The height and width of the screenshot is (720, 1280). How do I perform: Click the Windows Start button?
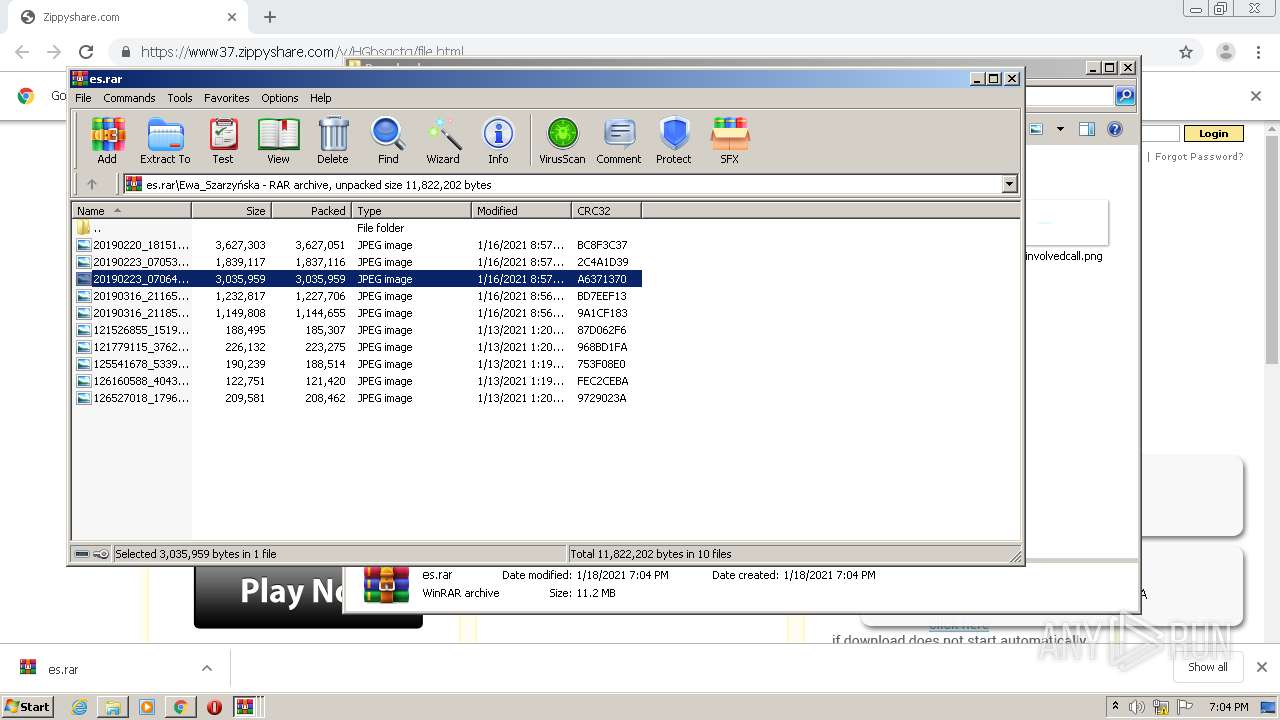28,706
